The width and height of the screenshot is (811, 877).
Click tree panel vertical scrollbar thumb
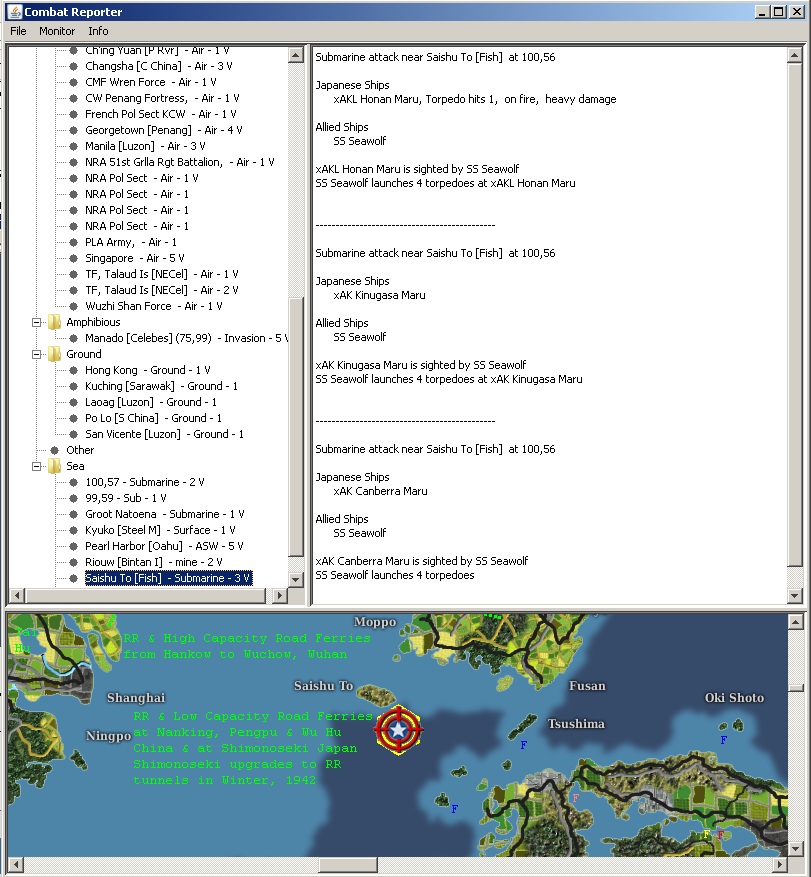tap(296, 428)
